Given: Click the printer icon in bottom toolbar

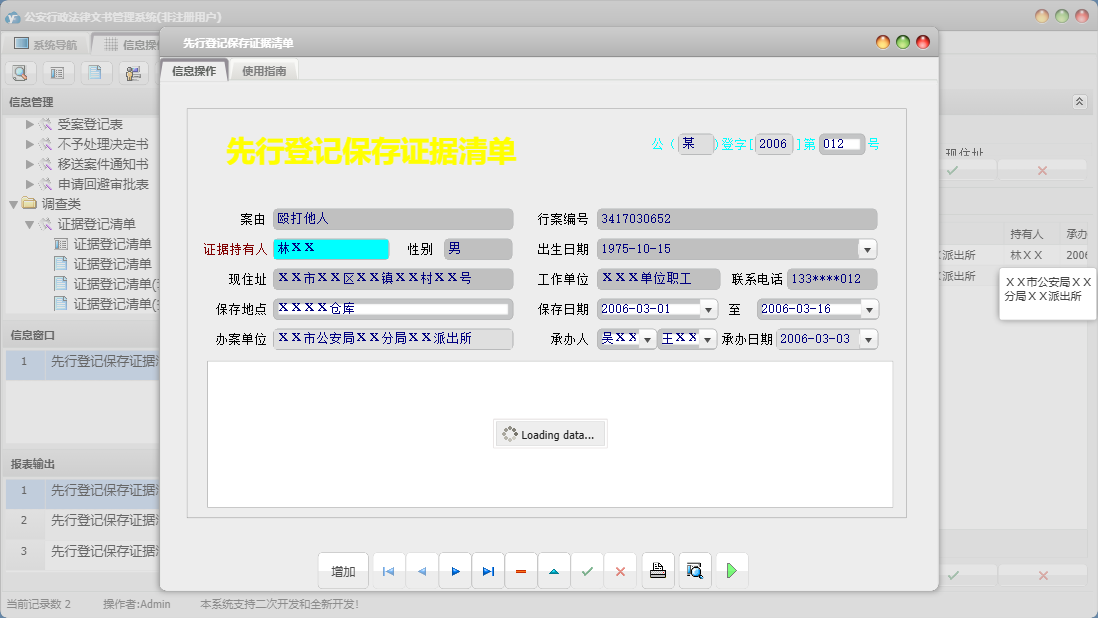Looking at the screenshot, I should pos(658,571).
